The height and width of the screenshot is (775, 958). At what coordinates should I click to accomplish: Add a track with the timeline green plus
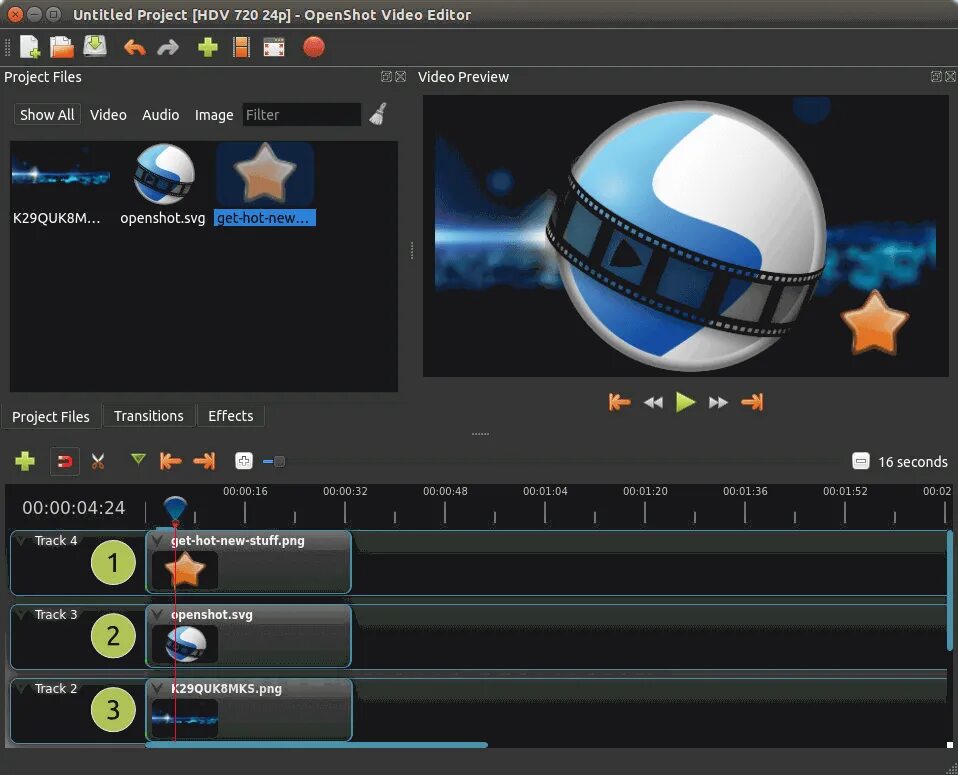click(x=25, y=461)
